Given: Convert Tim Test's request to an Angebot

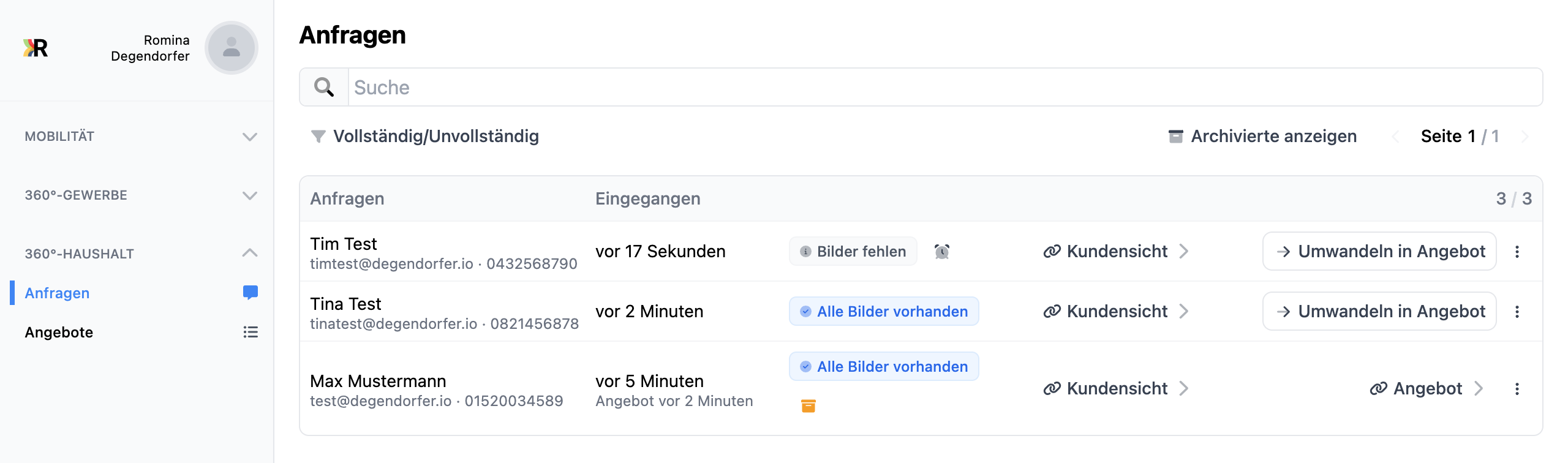Looking at the screenshot, I should point(1379,252).
